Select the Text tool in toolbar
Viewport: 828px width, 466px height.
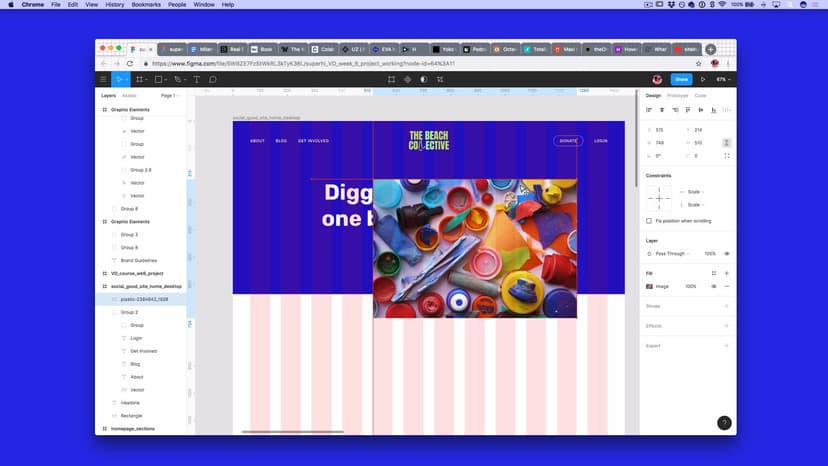point(196,79)
